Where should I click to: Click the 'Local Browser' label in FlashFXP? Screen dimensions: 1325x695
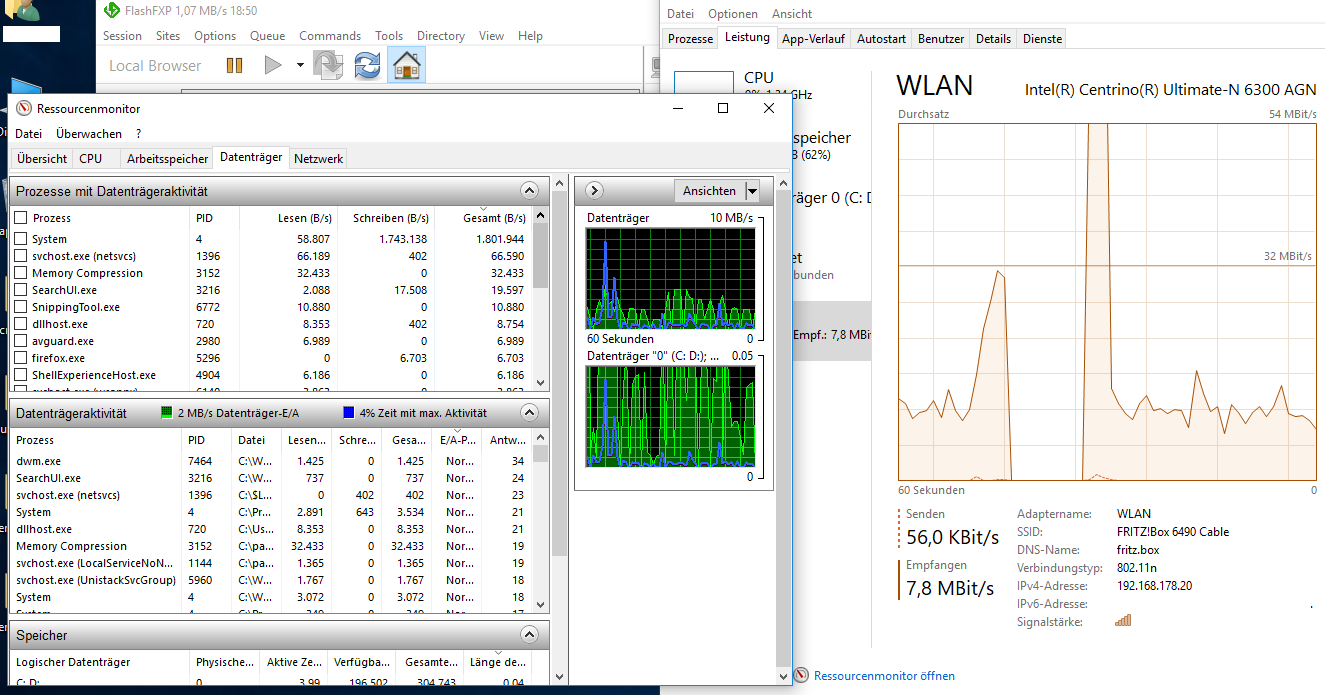pos(155,66)
